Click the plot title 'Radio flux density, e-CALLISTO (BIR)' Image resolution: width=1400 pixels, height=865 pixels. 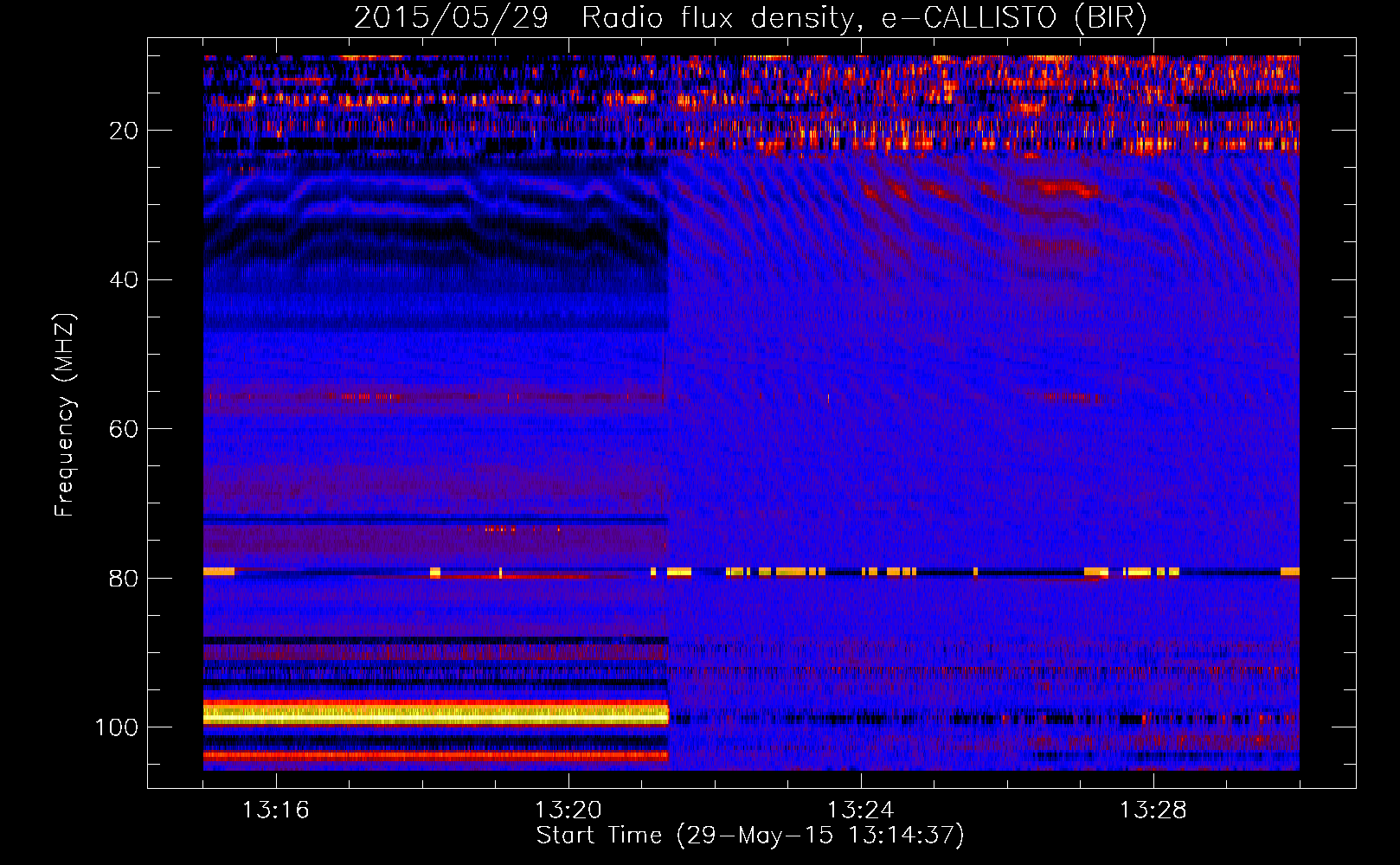pos(864,17)
